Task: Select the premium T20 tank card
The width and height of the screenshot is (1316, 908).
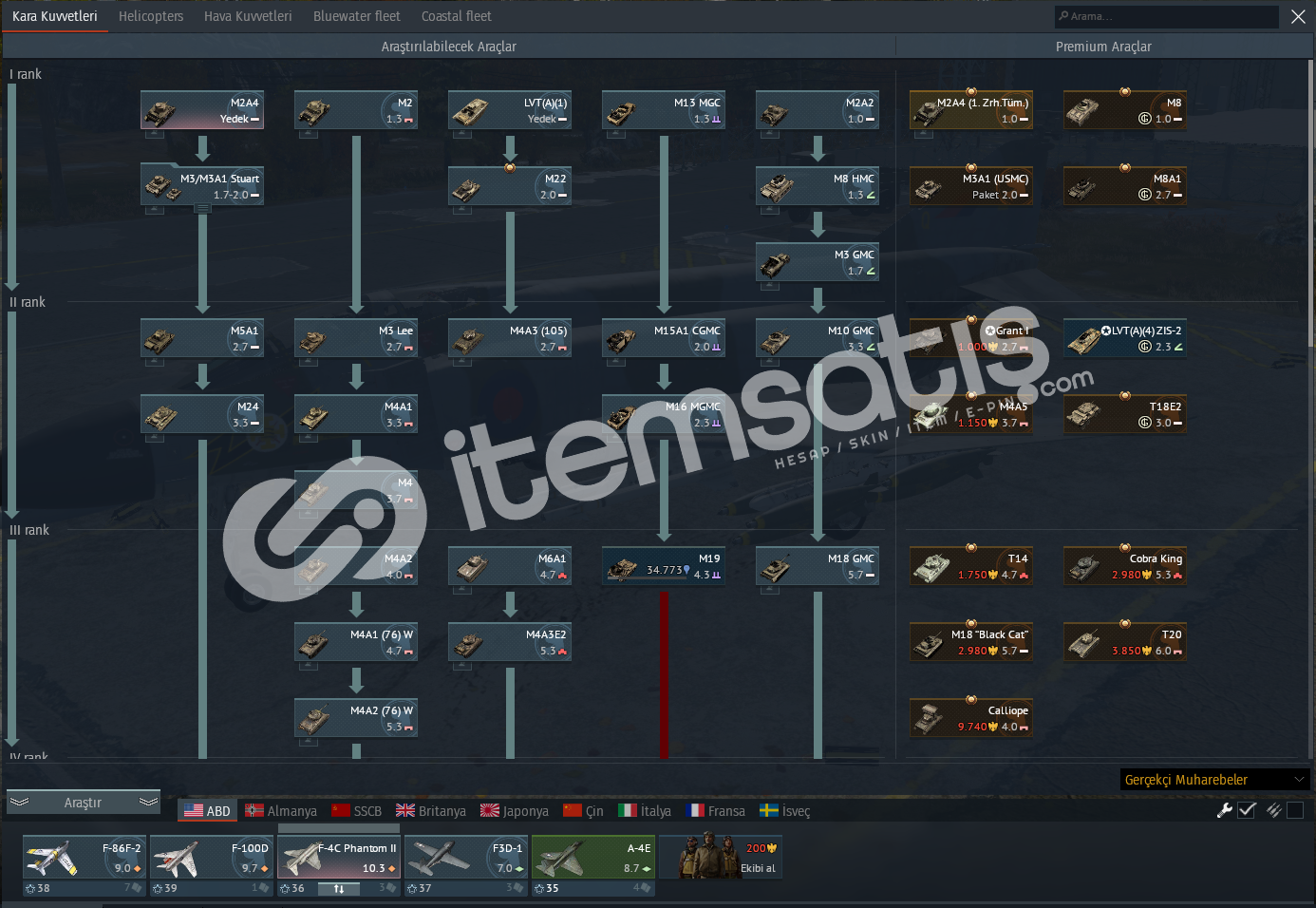Action: 1125,642
